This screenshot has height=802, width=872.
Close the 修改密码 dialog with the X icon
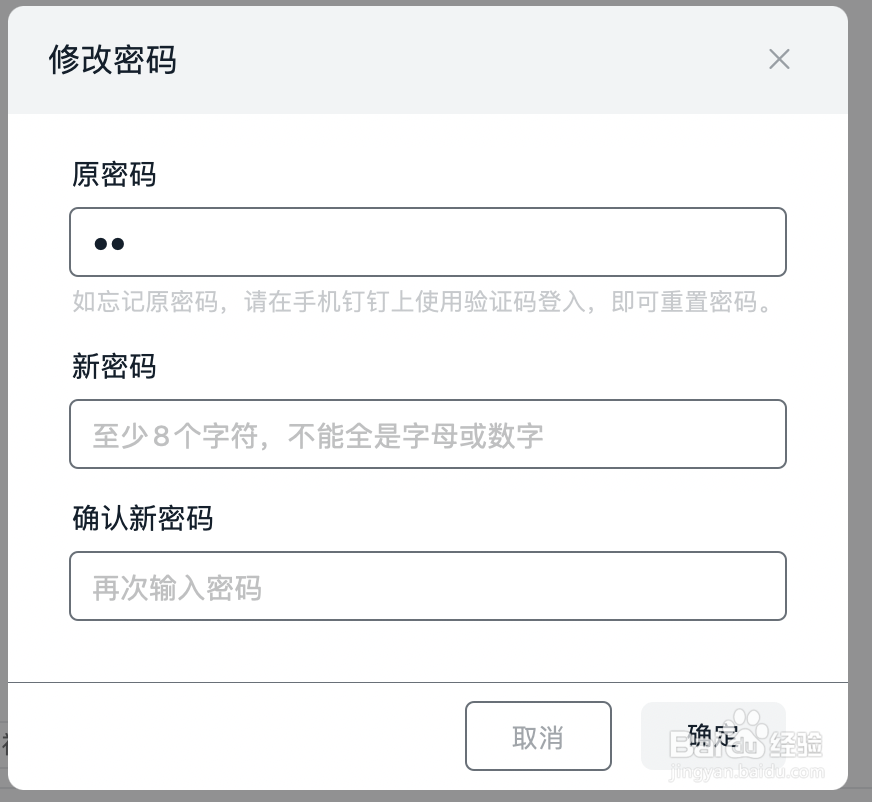[779, 59]
